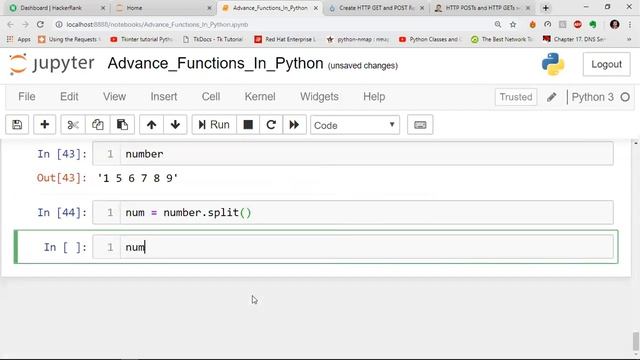
Task: Open a new browser tab
Action: click(x=545, y=8)
